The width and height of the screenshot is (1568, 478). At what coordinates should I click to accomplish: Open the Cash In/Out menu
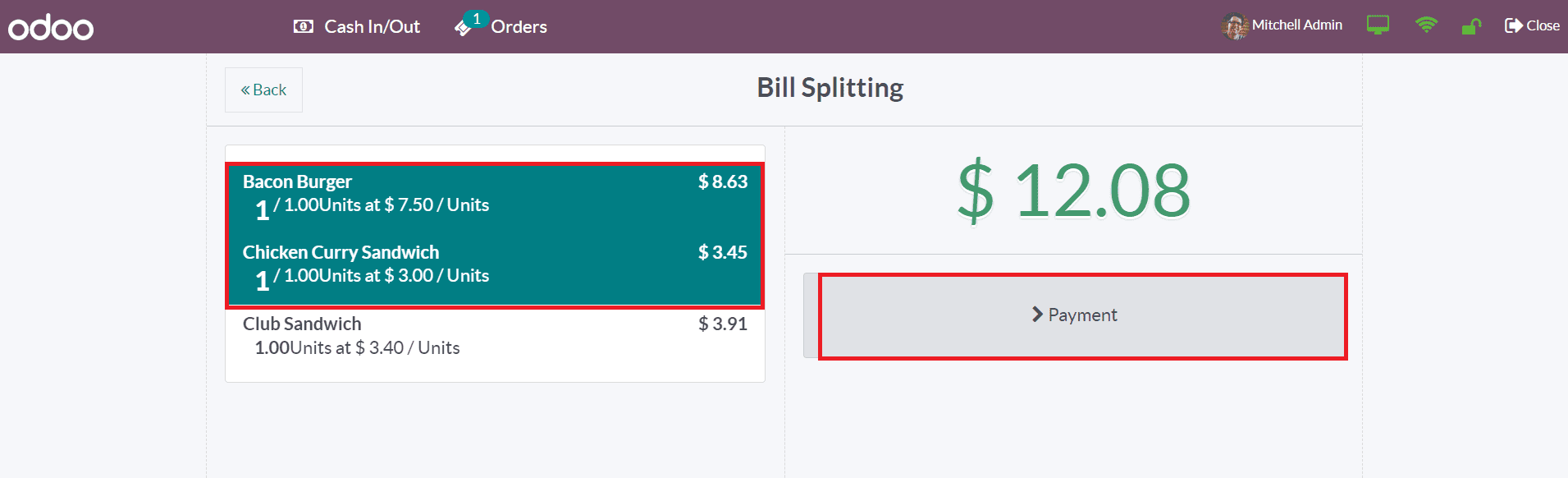pos(357,26)
